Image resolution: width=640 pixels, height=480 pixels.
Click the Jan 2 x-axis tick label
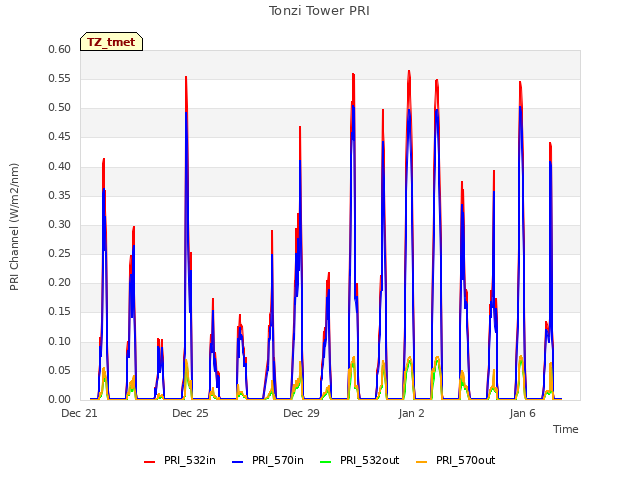tap(411, 413)
